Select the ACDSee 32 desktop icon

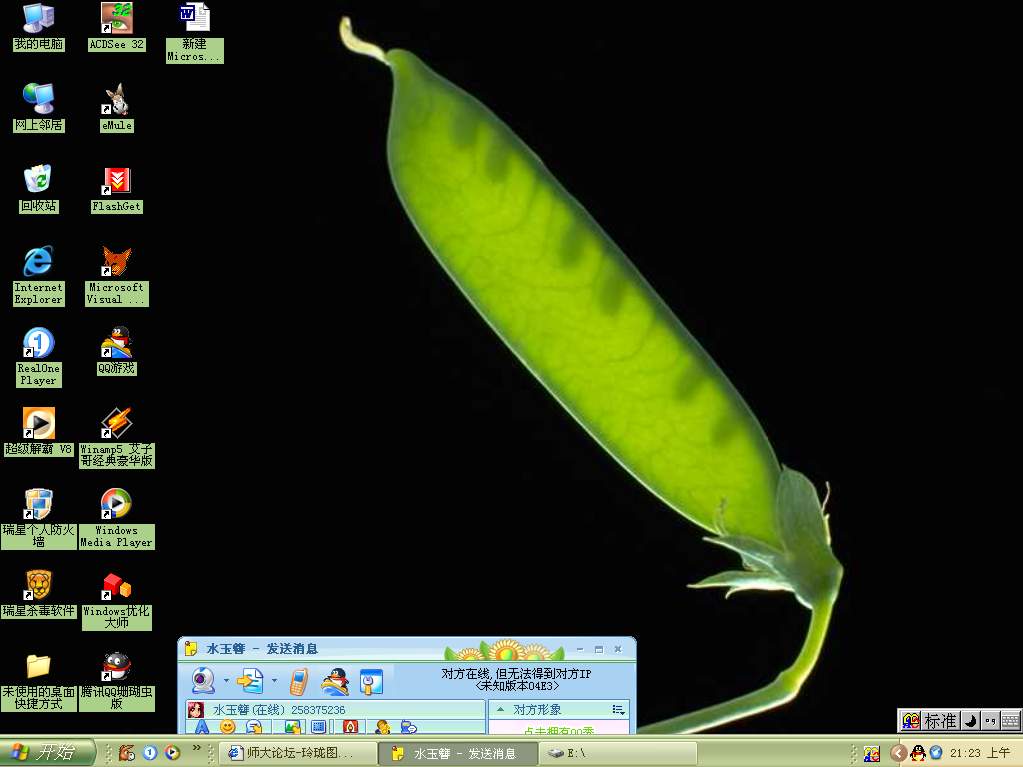click(x=116, y=26)
